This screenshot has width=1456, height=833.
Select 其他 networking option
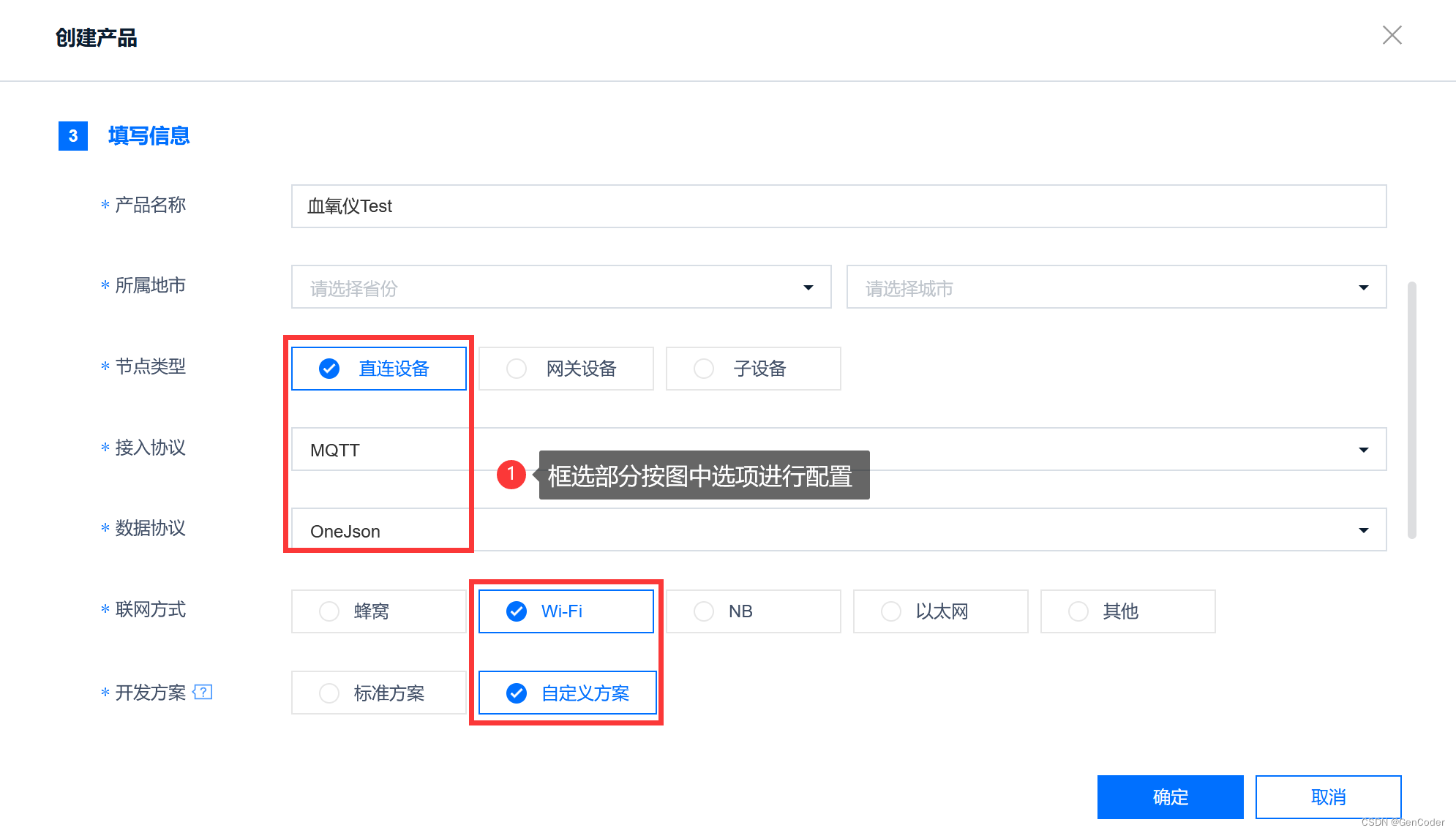[x=1127, y=611]
